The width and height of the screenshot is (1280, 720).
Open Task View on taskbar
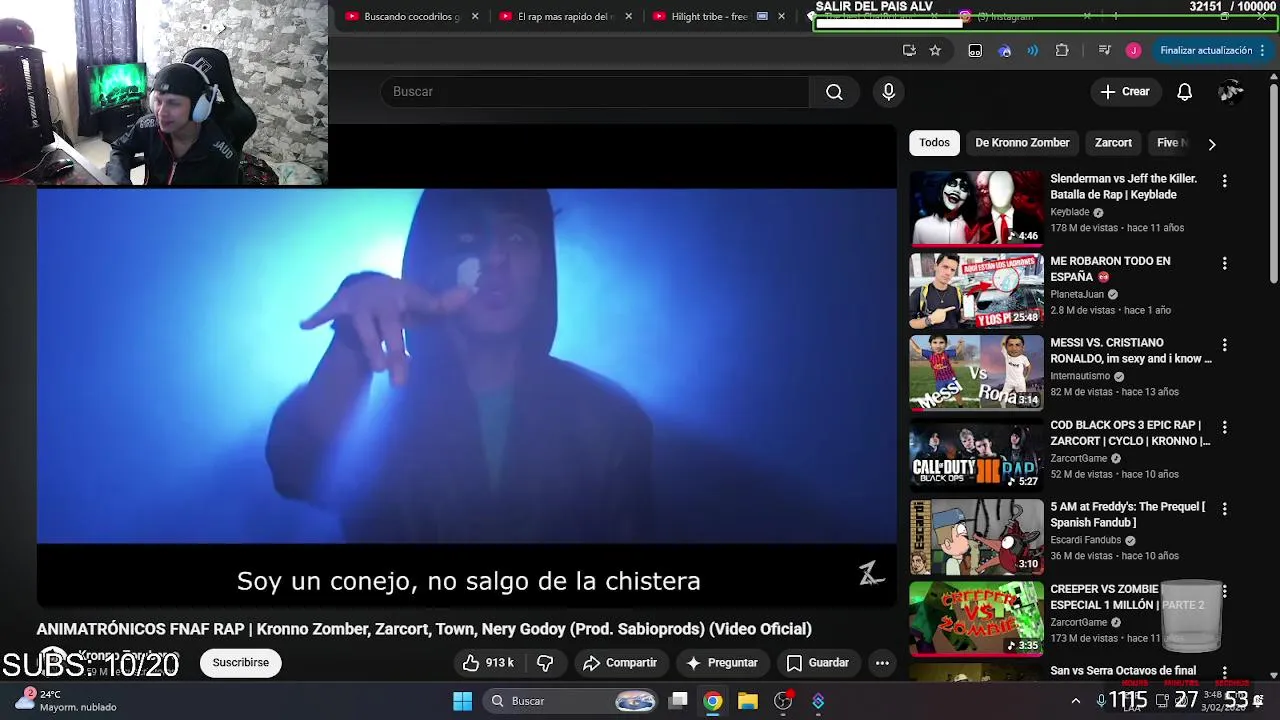[x=678, y=701]
